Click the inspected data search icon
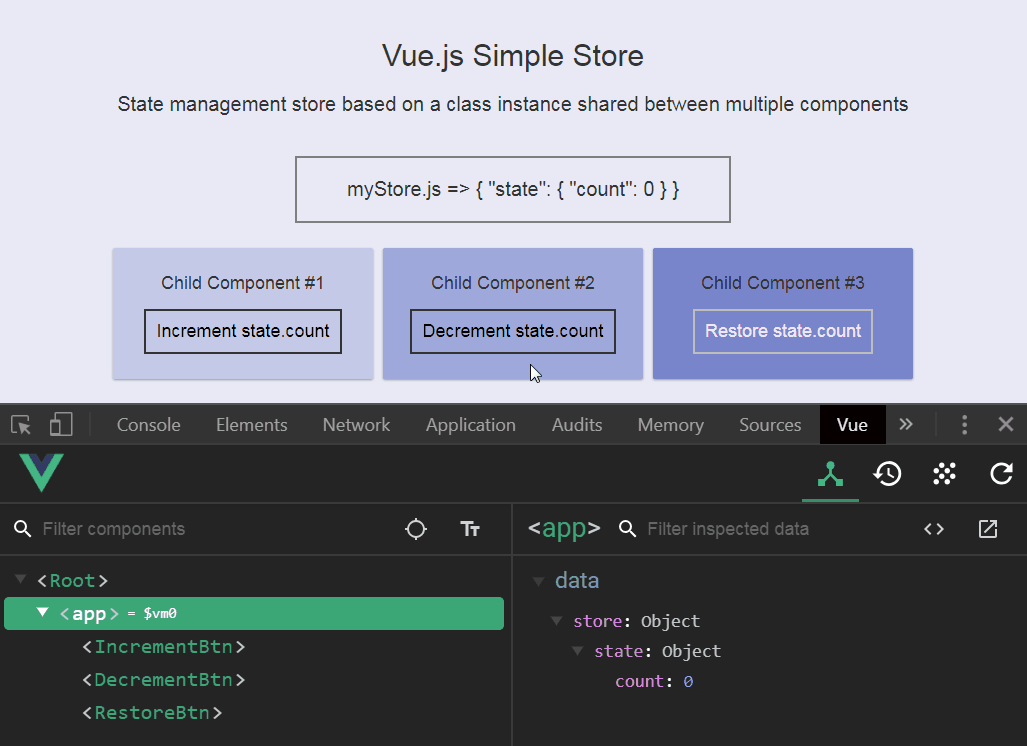Image resolution: width=1027 pixels, height=746 pixels. 627,529
